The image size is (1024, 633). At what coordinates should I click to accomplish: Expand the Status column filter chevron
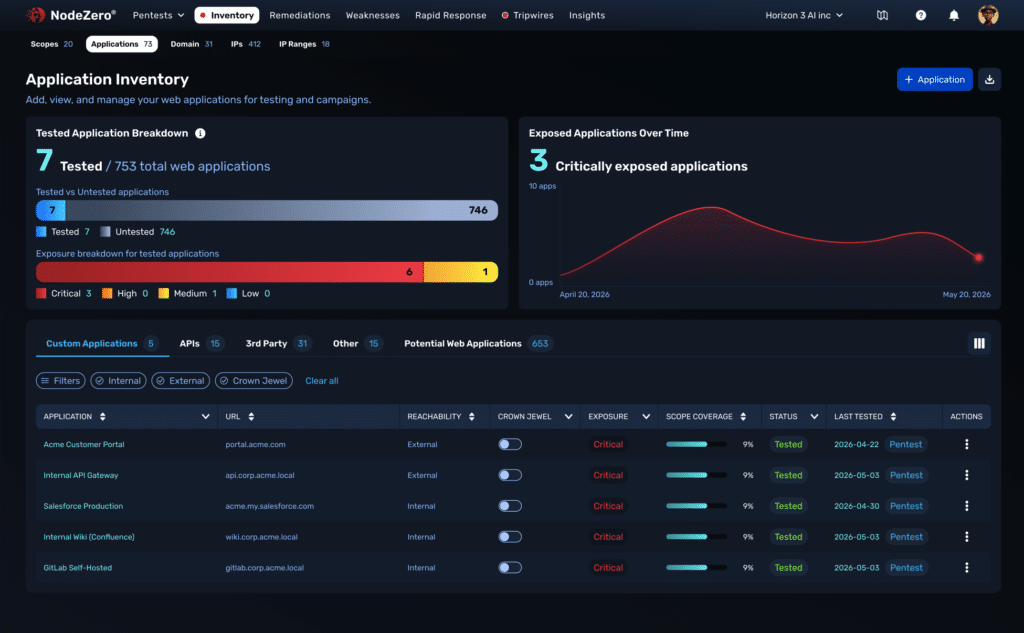coord(814,417)
